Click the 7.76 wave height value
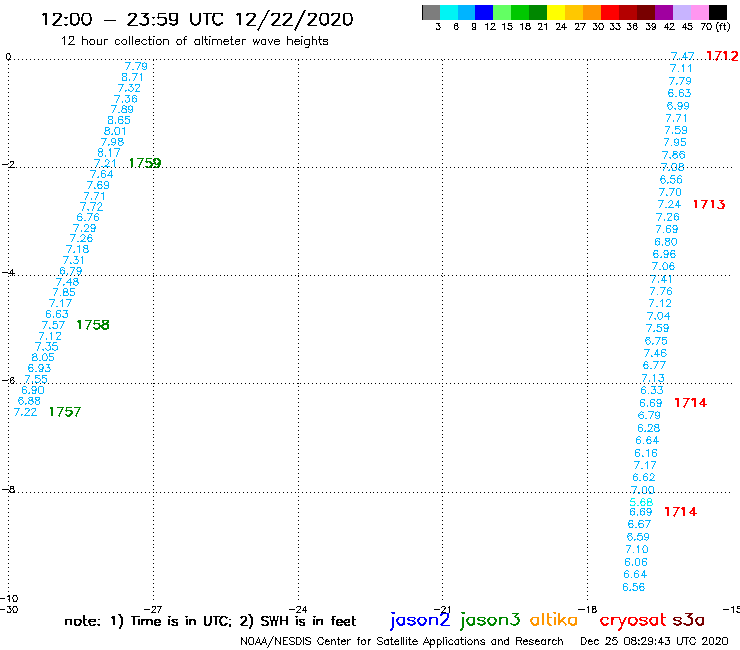 (661, 292)
